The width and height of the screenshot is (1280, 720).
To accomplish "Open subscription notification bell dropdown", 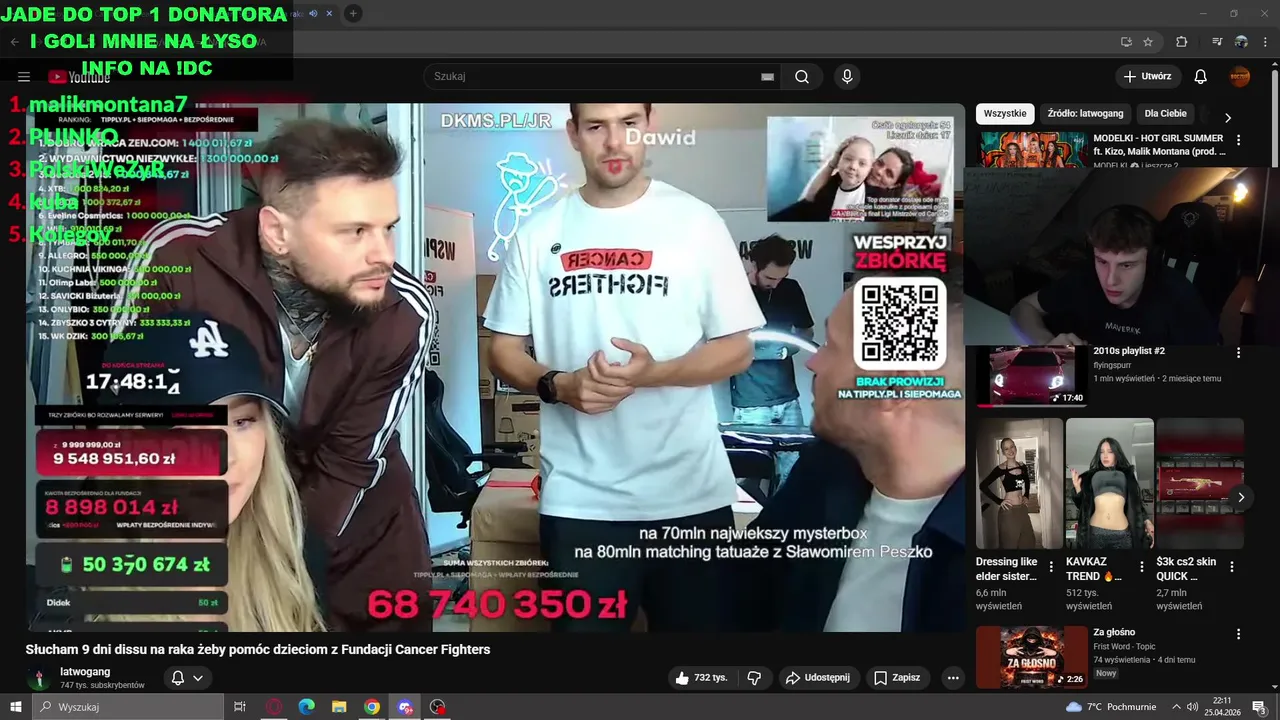I will [187, 678].
